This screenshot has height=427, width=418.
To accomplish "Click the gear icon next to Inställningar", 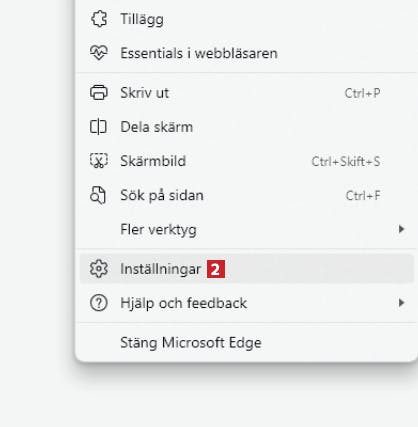I will [x=99, y=269].
